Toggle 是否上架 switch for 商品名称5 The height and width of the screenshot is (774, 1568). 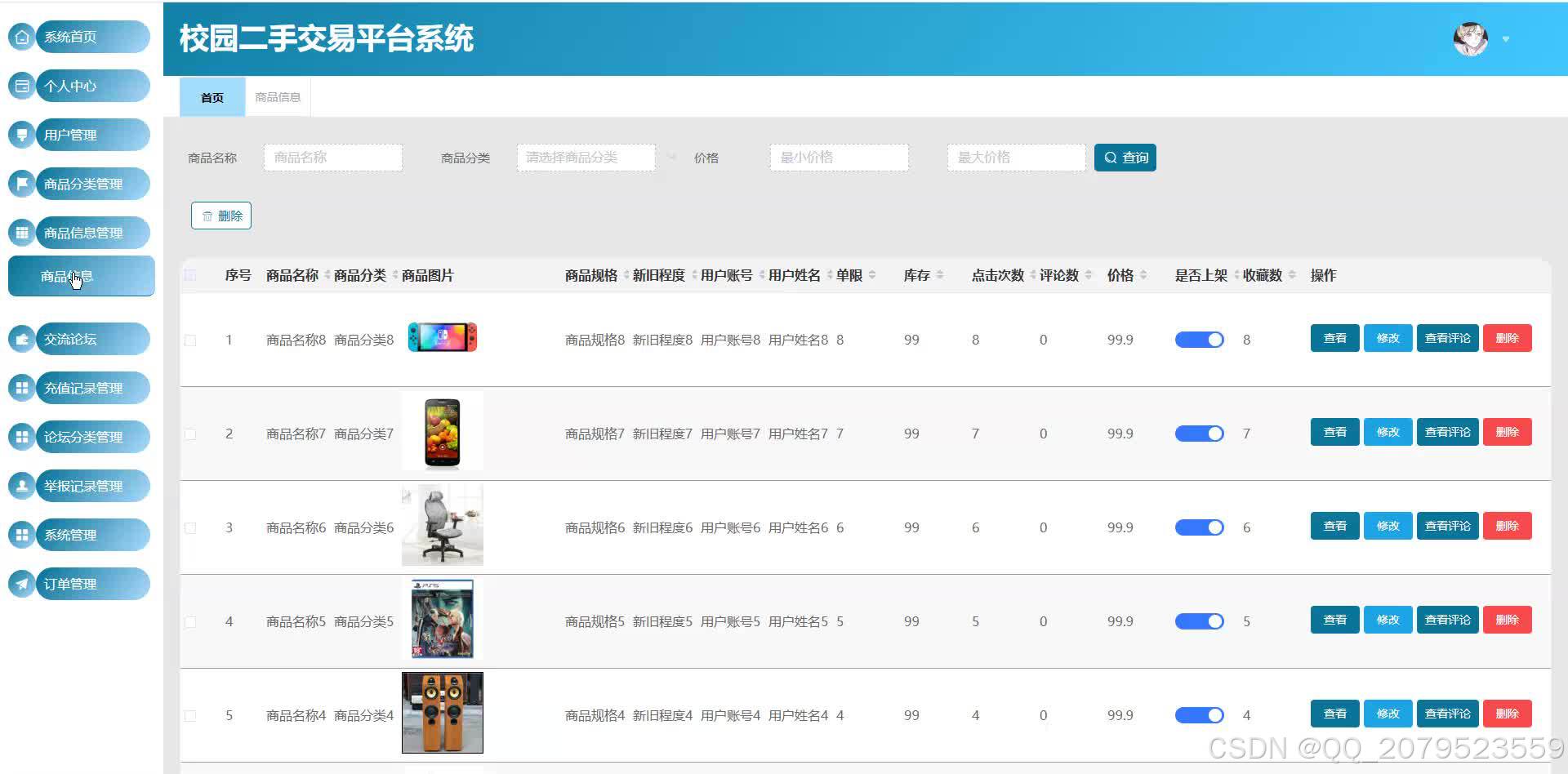[x=1199, y=621]
